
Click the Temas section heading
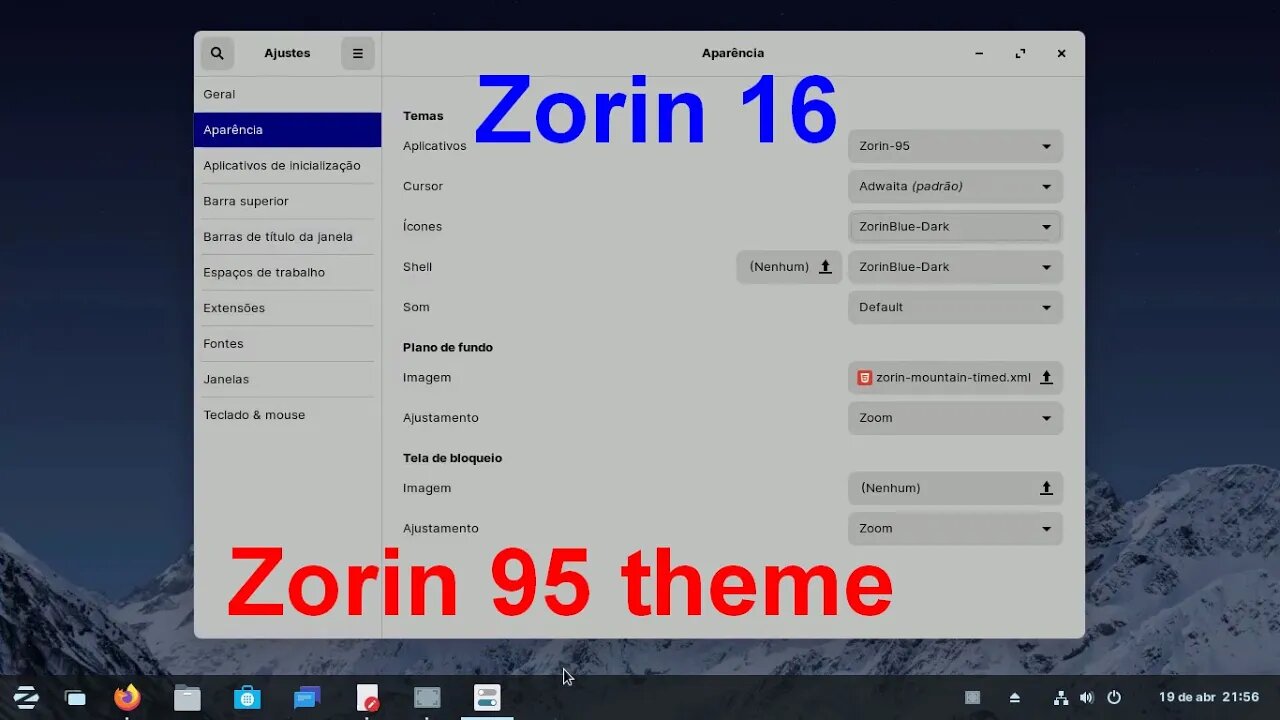[x=423, y=116]
